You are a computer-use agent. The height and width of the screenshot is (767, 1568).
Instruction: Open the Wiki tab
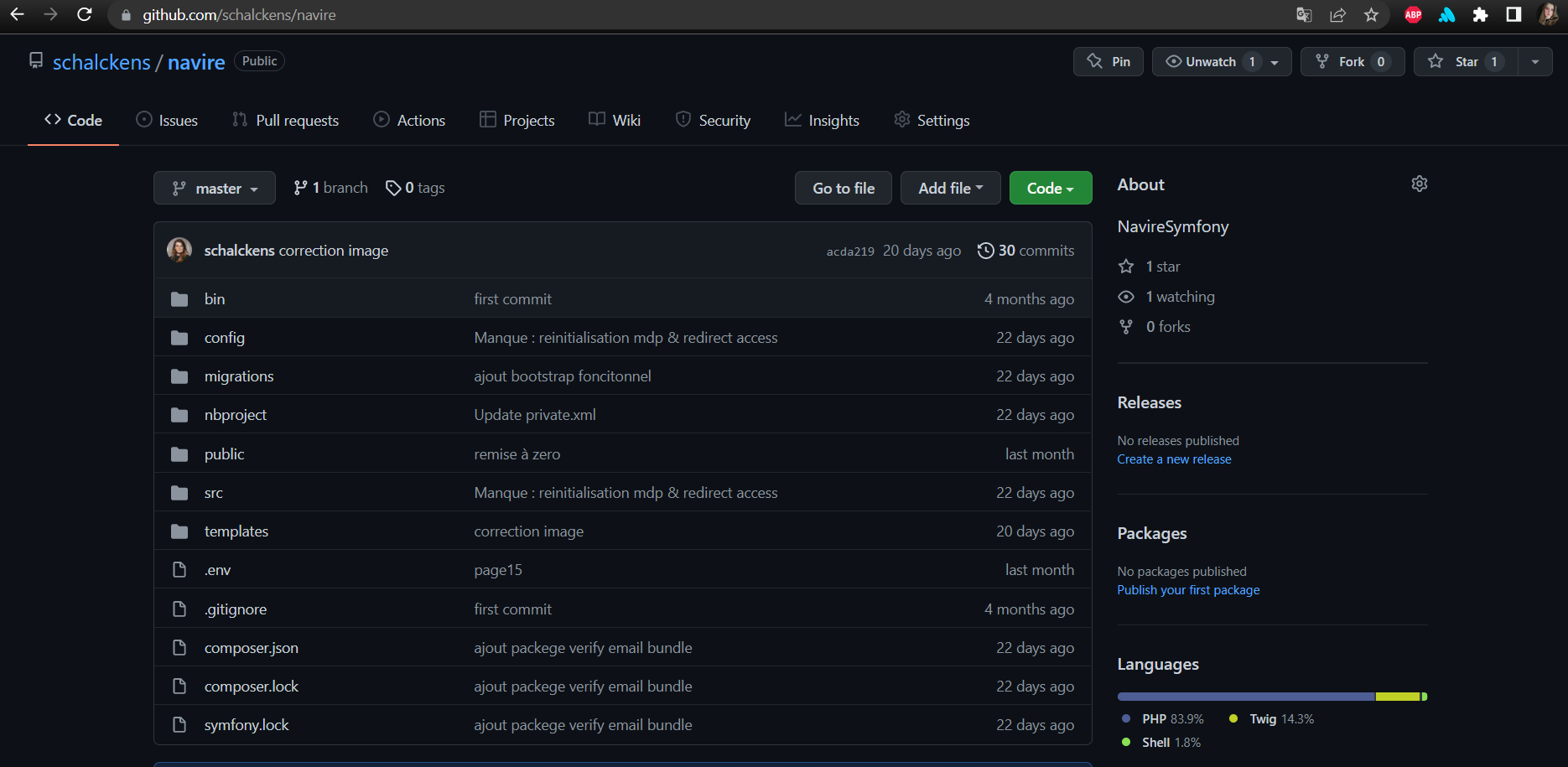click(x=615, y=120)
